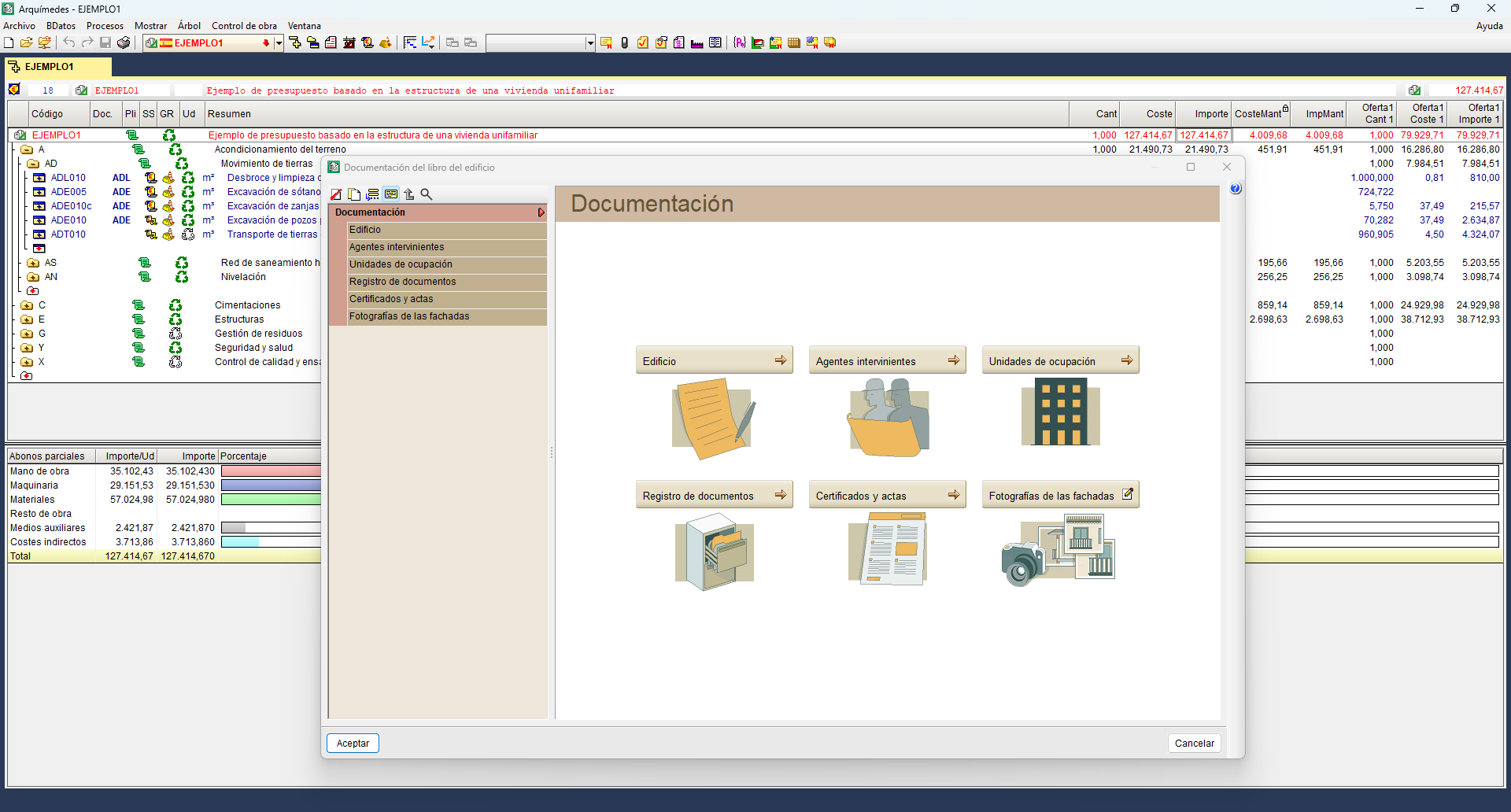This screenshot has width=1511, height=812.
Task: Open the Mostrar menu
Action: click(150, 26)
